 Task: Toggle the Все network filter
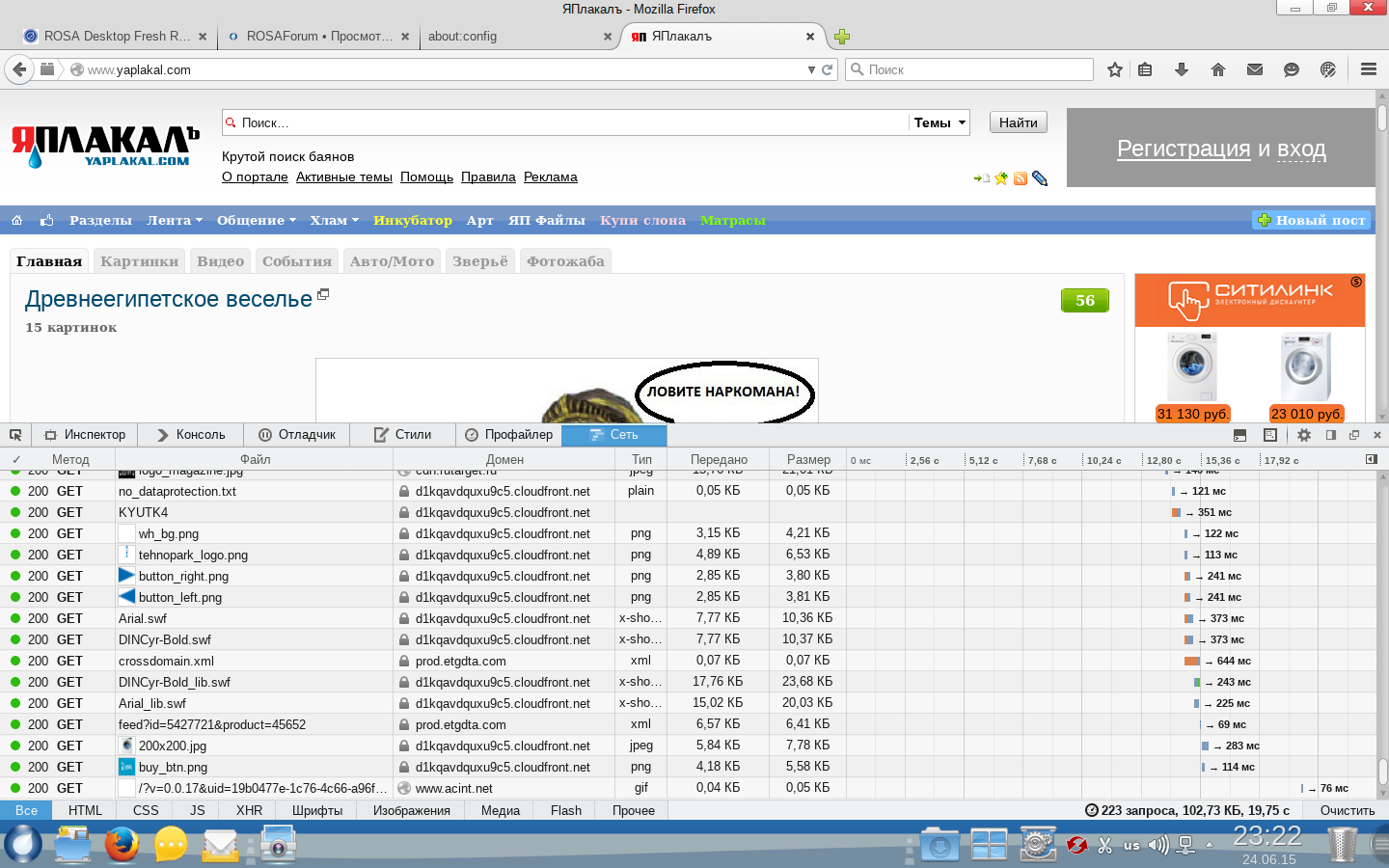click(x=27, y=810)
